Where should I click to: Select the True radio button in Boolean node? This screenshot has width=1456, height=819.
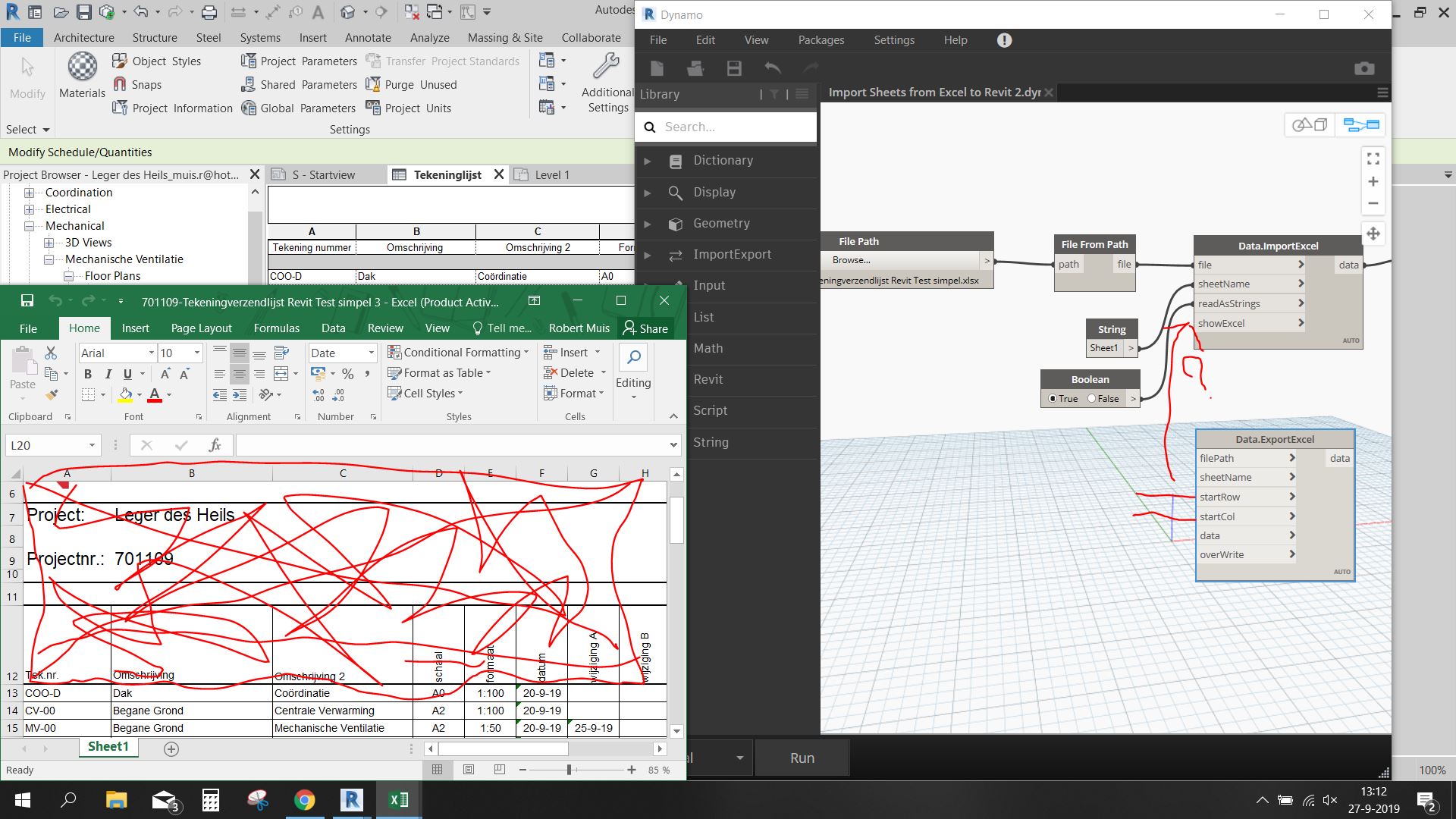[1053, 398]
